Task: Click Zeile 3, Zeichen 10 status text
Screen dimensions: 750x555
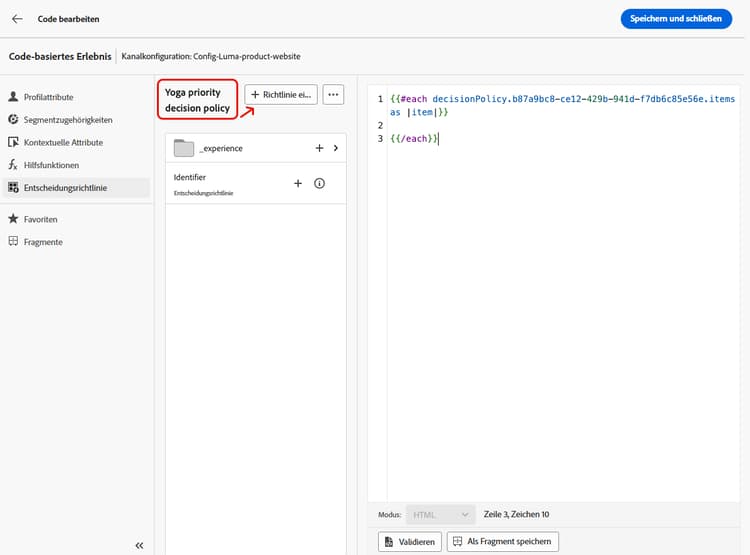Action: [517, 514]
